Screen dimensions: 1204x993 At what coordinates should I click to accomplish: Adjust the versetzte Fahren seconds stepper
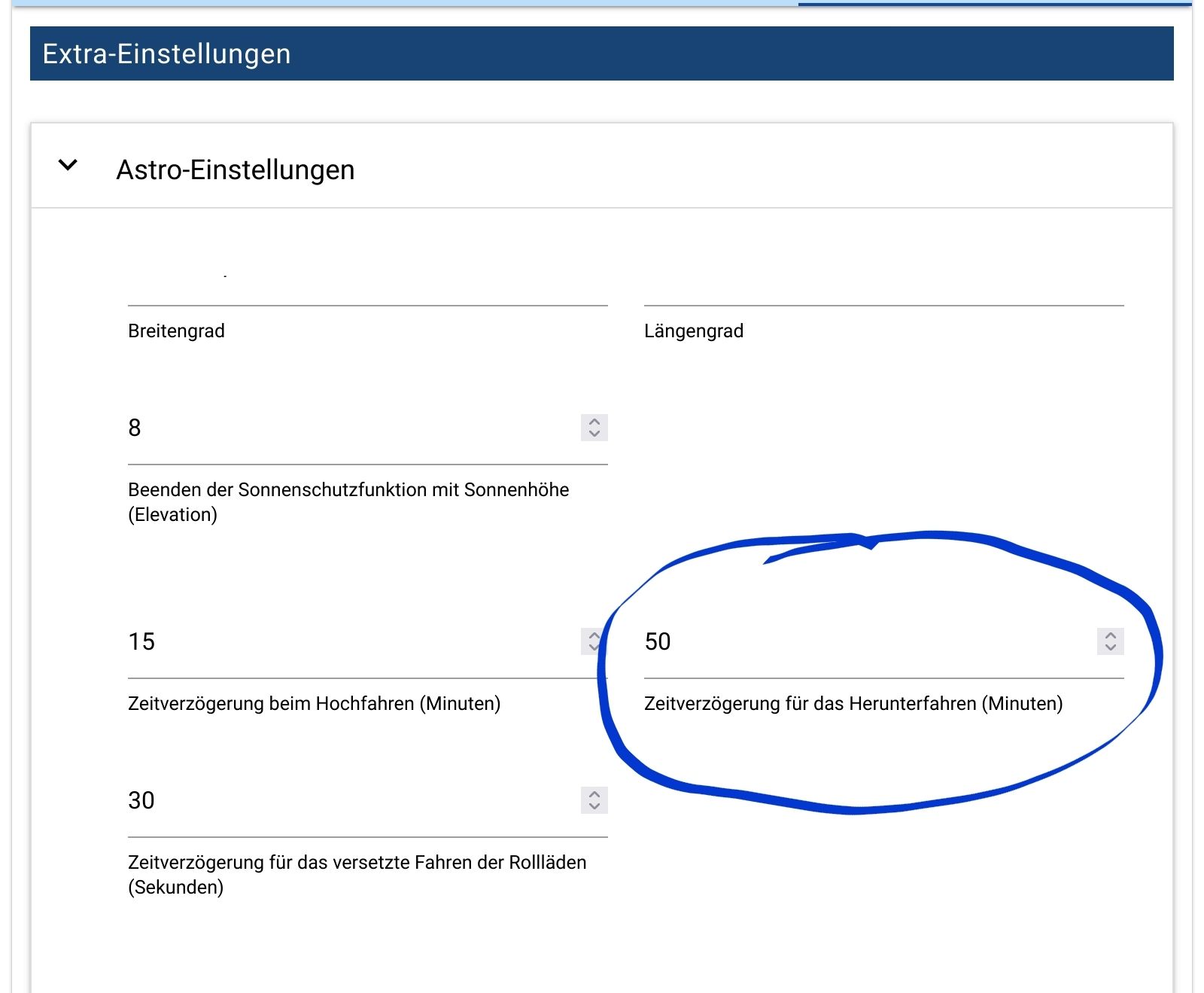point(594,800)
